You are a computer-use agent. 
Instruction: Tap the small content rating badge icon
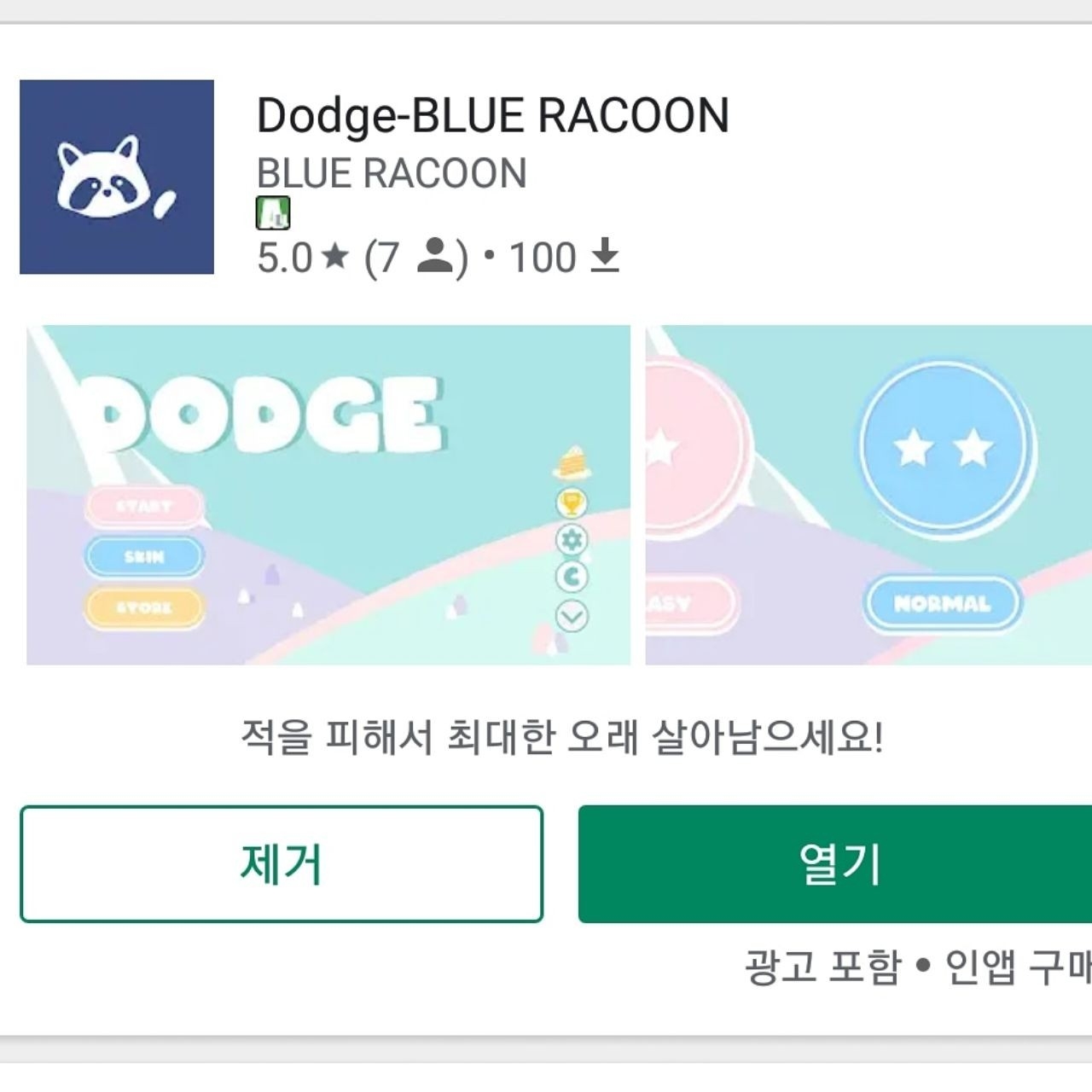273,213
